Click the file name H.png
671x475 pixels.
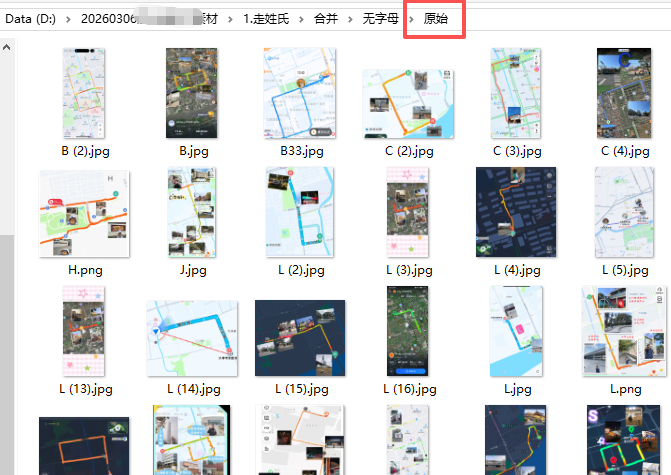pyautogui.click(x=85, y=270)
